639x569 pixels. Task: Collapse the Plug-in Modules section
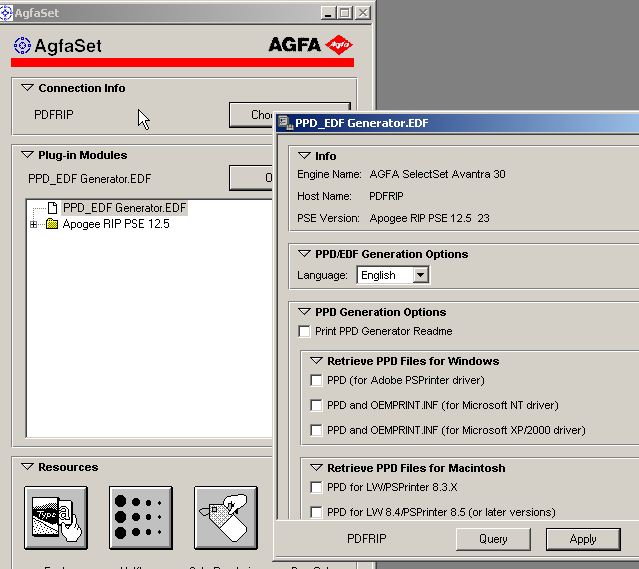coord(27,155)
